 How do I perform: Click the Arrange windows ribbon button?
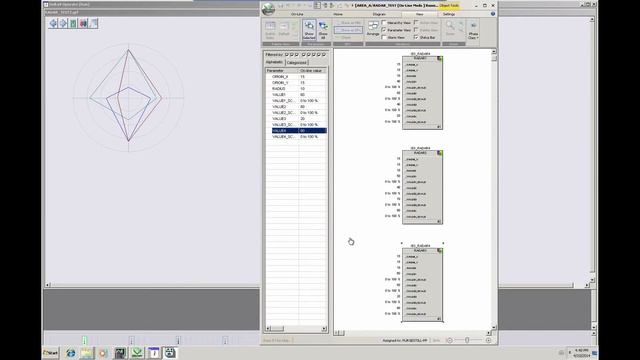coord(373,29)
